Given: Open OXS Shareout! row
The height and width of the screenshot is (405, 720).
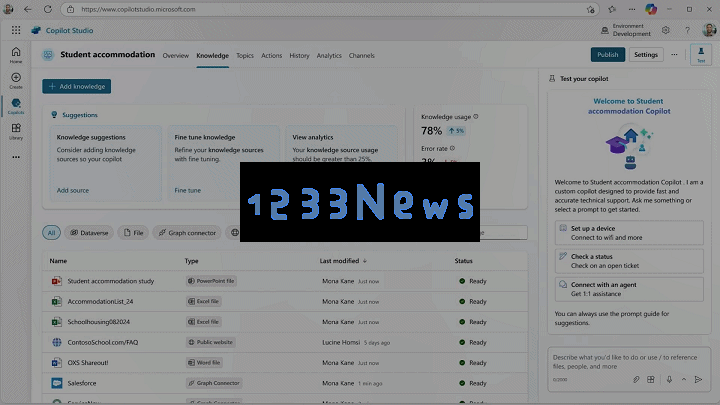Looking at the screenshot, I should [285, 363].
